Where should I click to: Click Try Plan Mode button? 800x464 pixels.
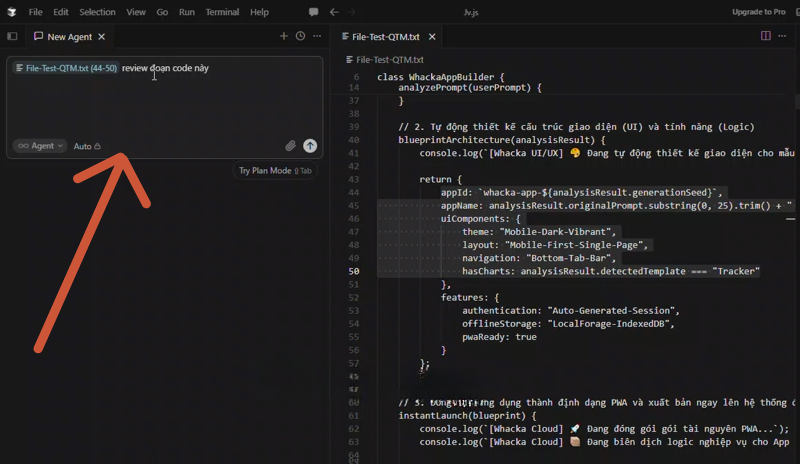click(275, 170)
